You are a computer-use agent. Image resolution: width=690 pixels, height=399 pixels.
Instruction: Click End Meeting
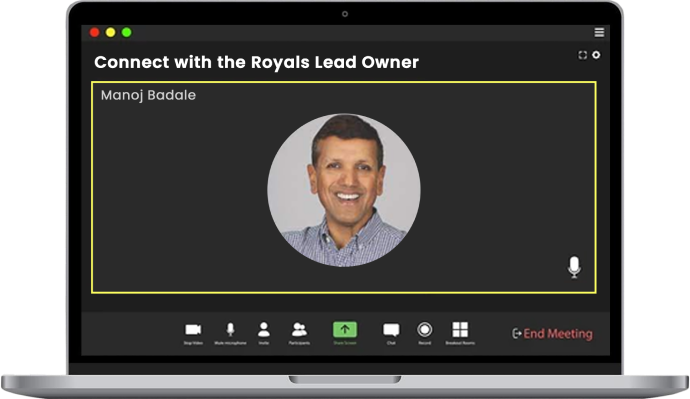552,333
